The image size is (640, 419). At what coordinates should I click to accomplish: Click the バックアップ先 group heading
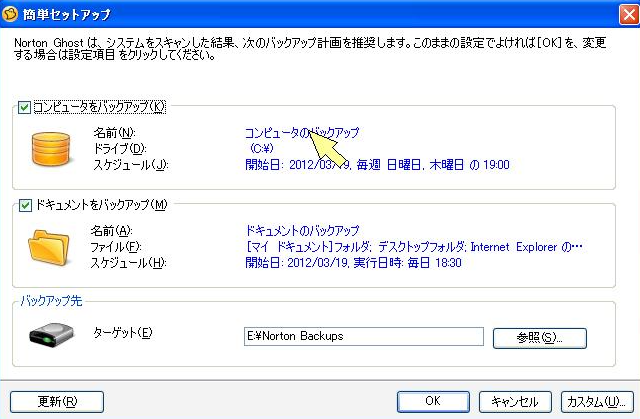point(51,301)
